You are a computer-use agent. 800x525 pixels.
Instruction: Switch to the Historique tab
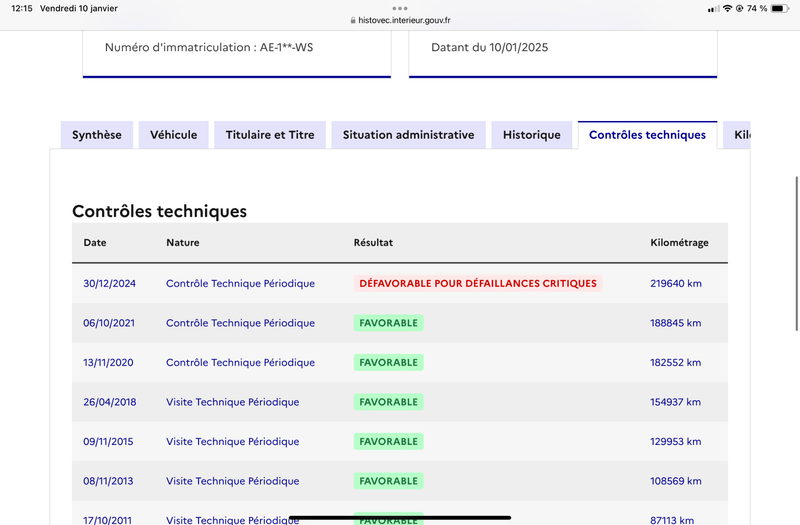coord(532,135)
